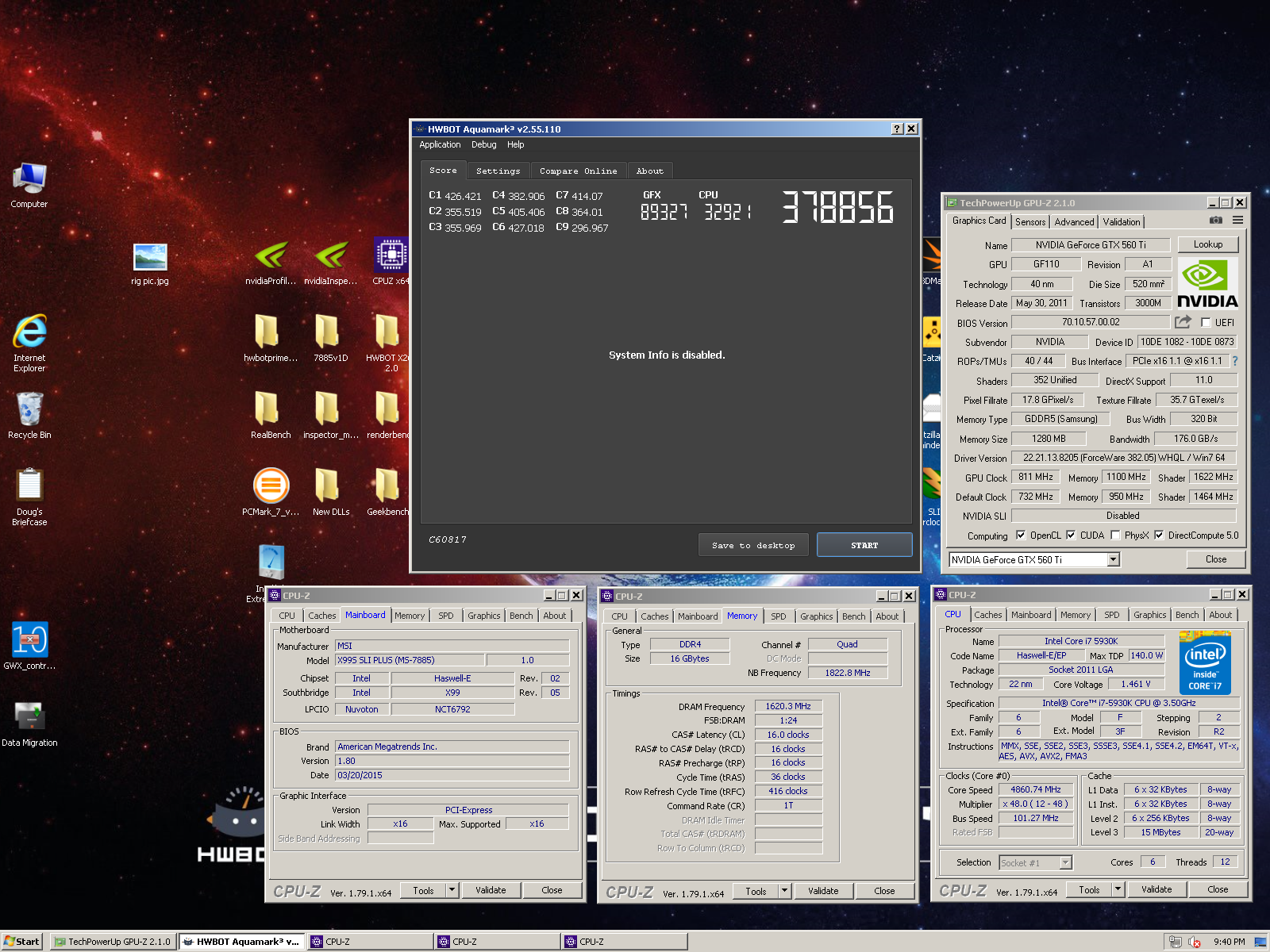The width and height of the screenshot is (1270, 952).
Task: Select Bench tab in Mainboard CPU-Z window
Action: point(521,616)
